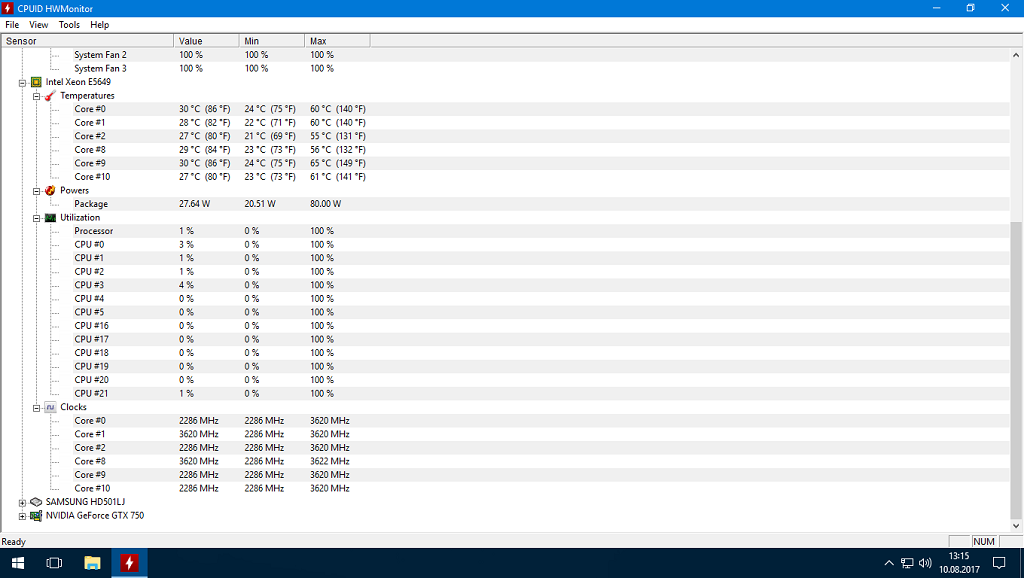Viewport: 1024px width, 578px height.
Task: Click the scrollbar down arrow
Action: (1016, 525)
